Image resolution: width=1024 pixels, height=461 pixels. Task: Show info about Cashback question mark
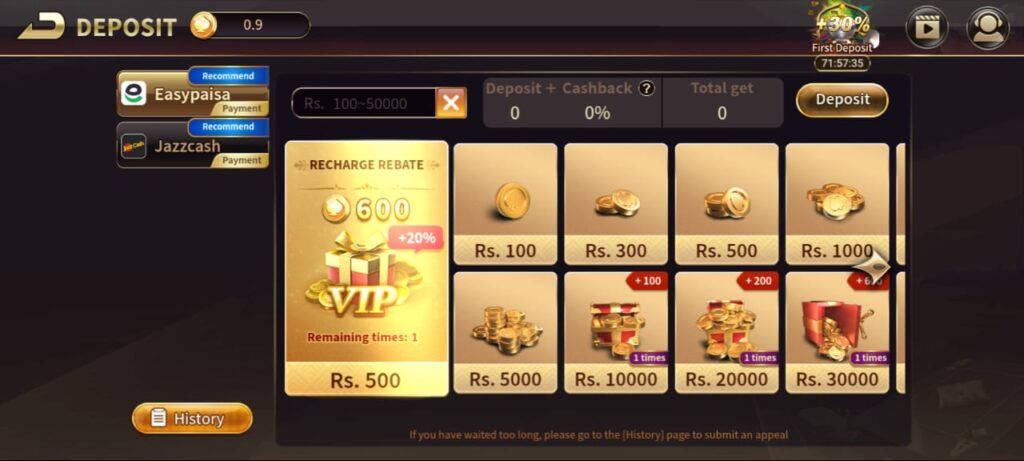[647, 89]
